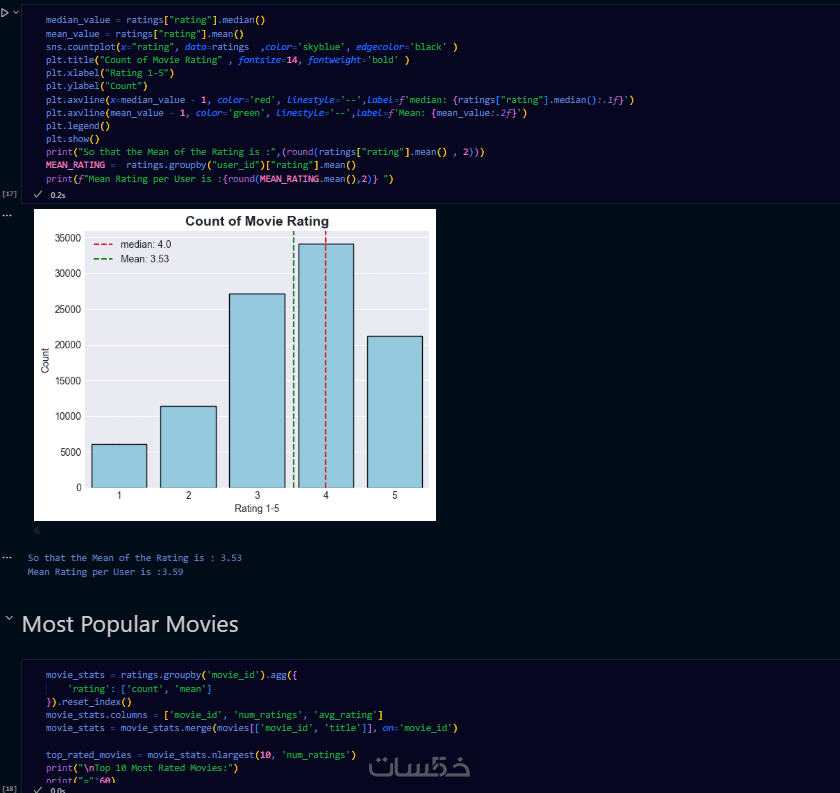Click the top_rated_movies nlargest line

(x=201, y=755)
